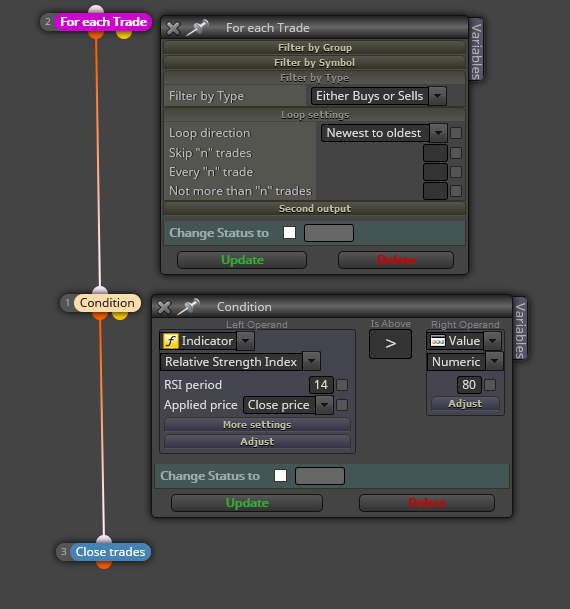The width and height of the screenshot is (570, 609).
Task: Toggle Filter by Type variable checkbox
Action: [x=455, y=96]
